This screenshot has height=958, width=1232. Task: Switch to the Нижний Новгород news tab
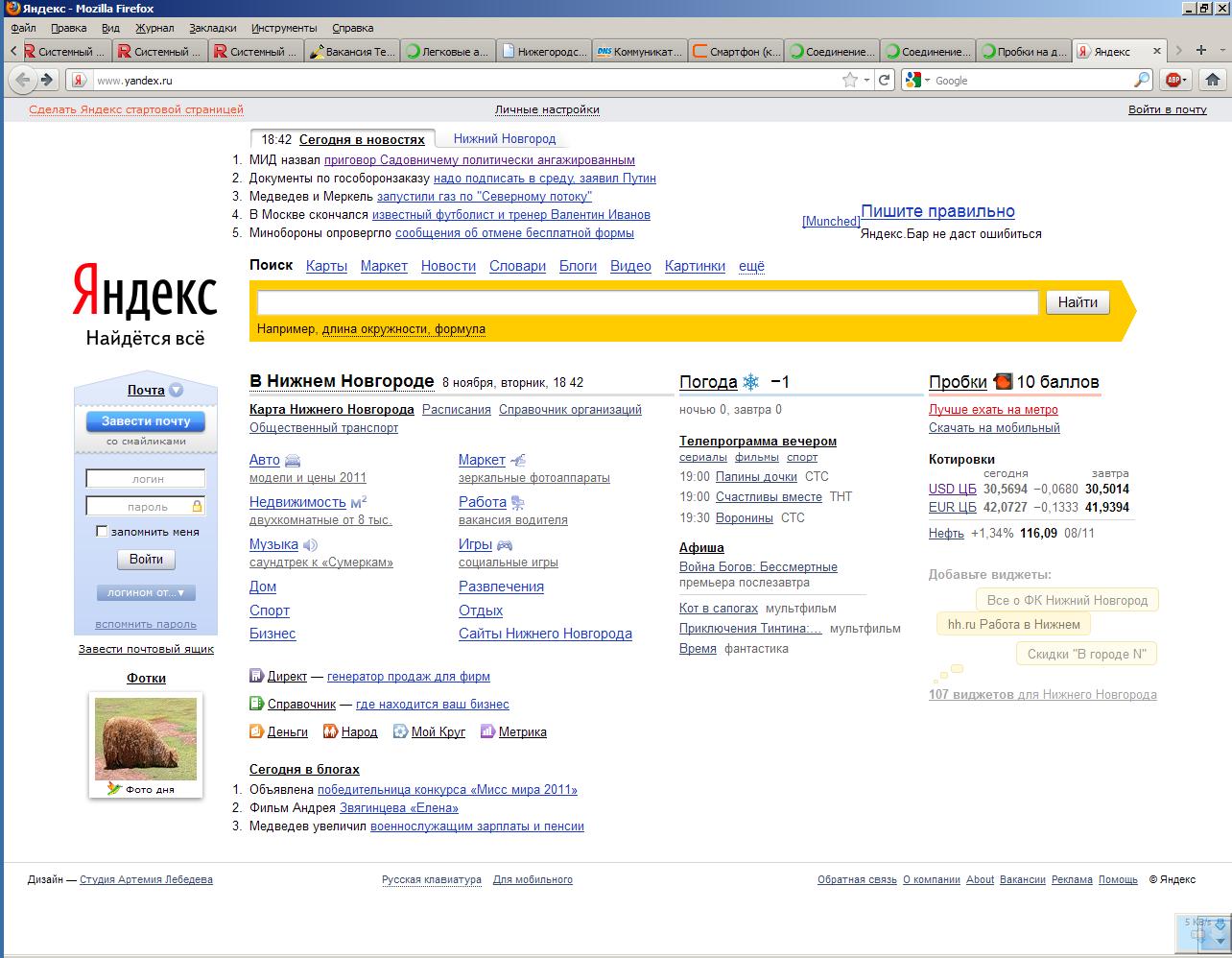[505, 138]
